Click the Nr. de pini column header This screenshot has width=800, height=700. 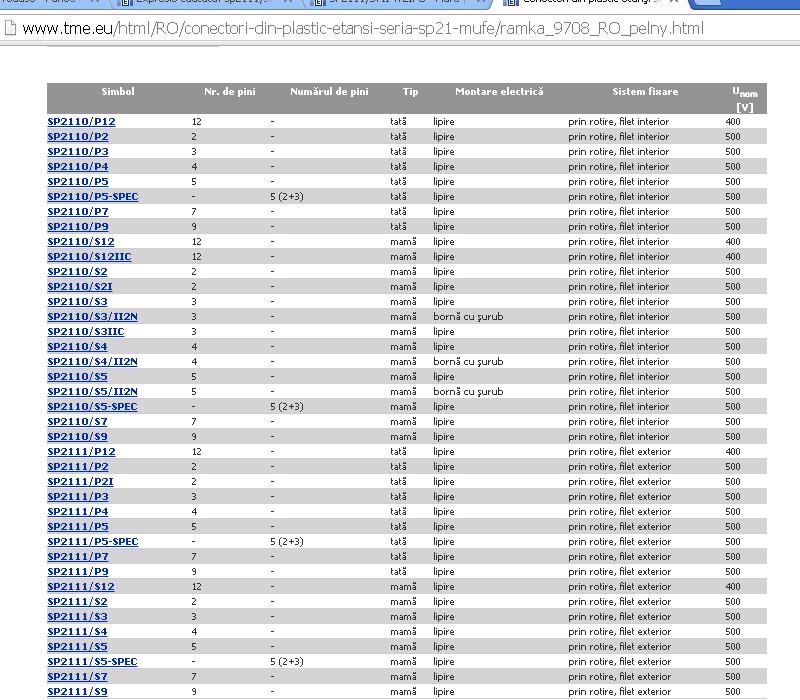point(230,92)
